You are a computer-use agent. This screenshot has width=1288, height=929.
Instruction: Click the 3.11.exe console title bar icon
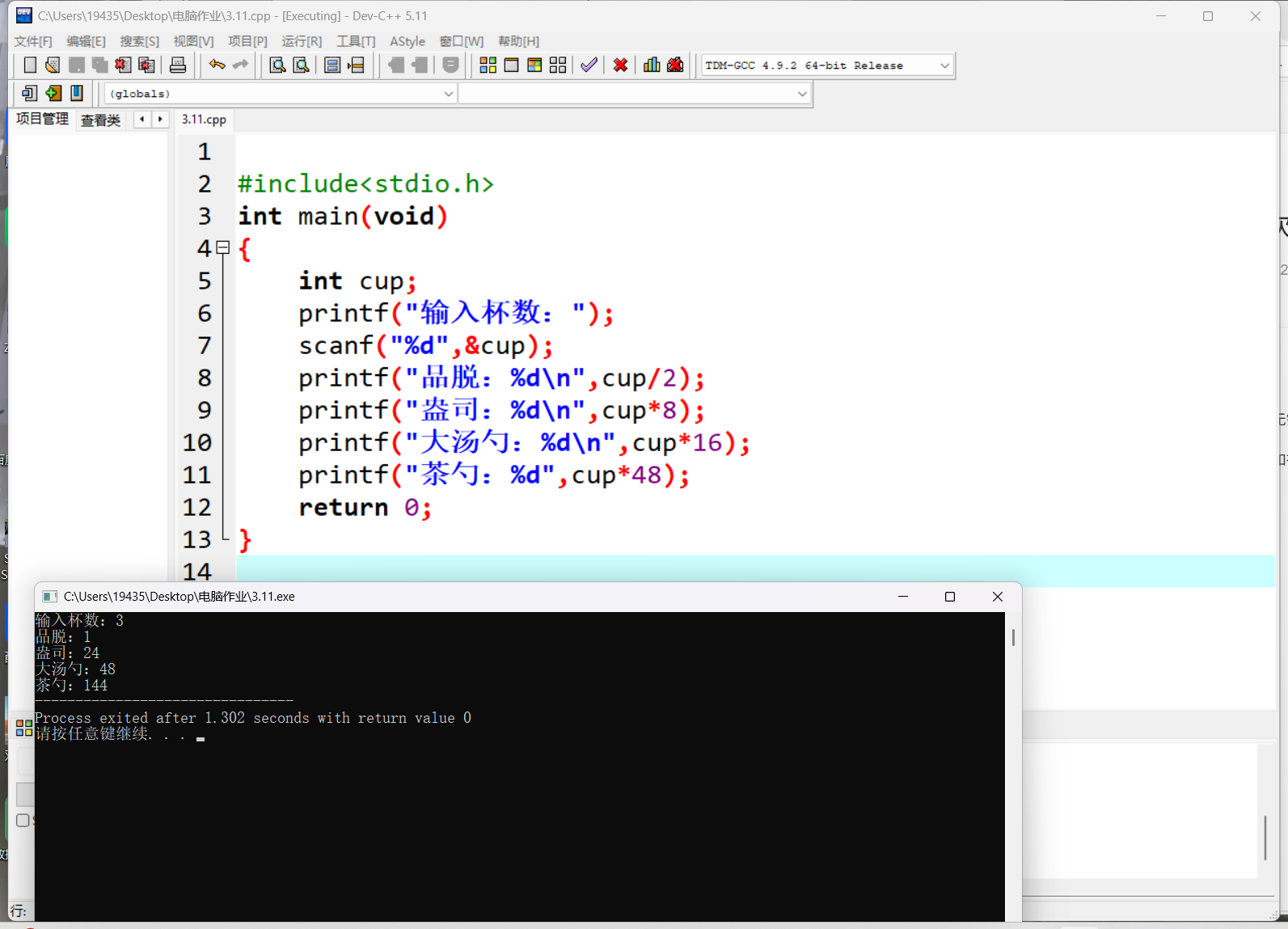(x=49, y=597)
